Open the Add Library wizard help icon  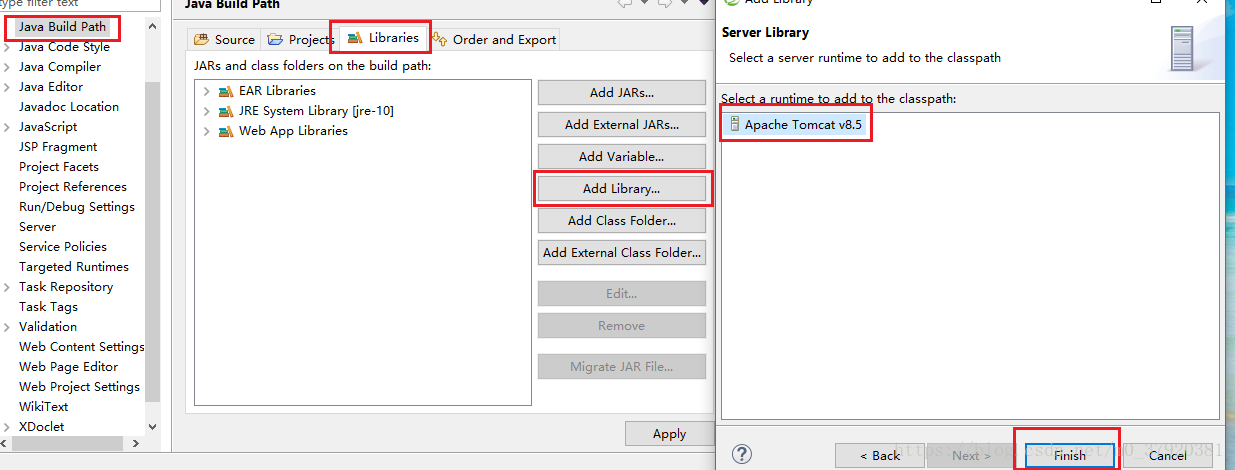pyautogui.click(x=742, y=455)
